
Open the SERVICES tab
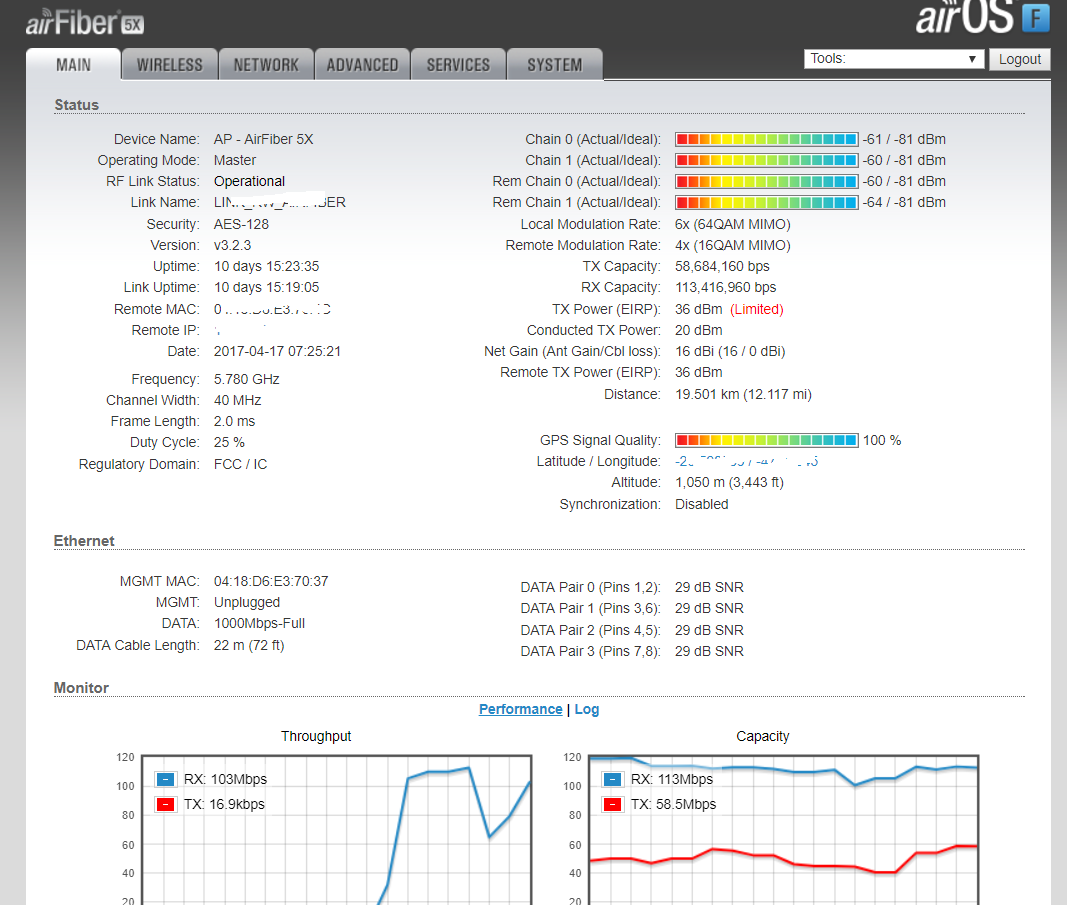coord(458,65)
